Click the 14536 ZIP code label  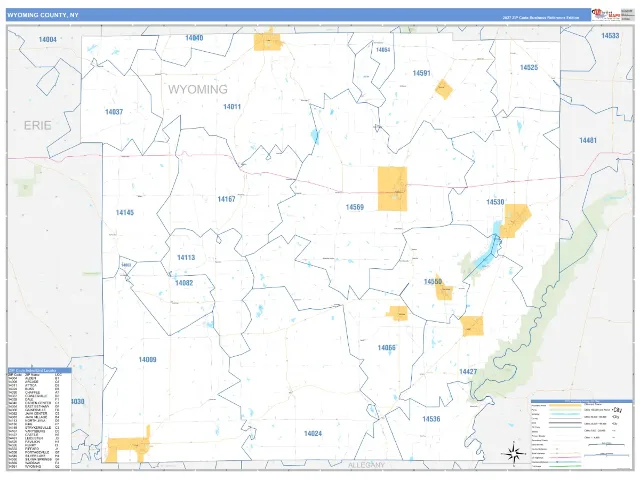pos(431,419)
